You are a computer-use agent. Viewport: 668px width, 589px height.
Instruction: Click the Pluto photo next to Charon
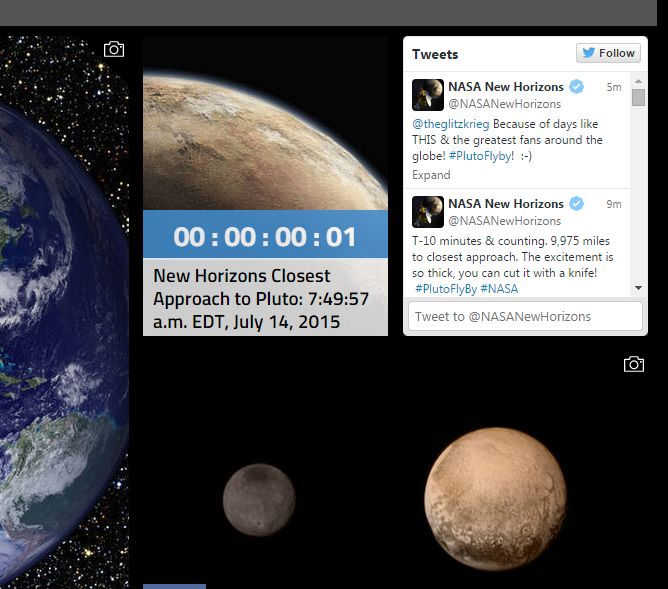click(x=495, y=499)
